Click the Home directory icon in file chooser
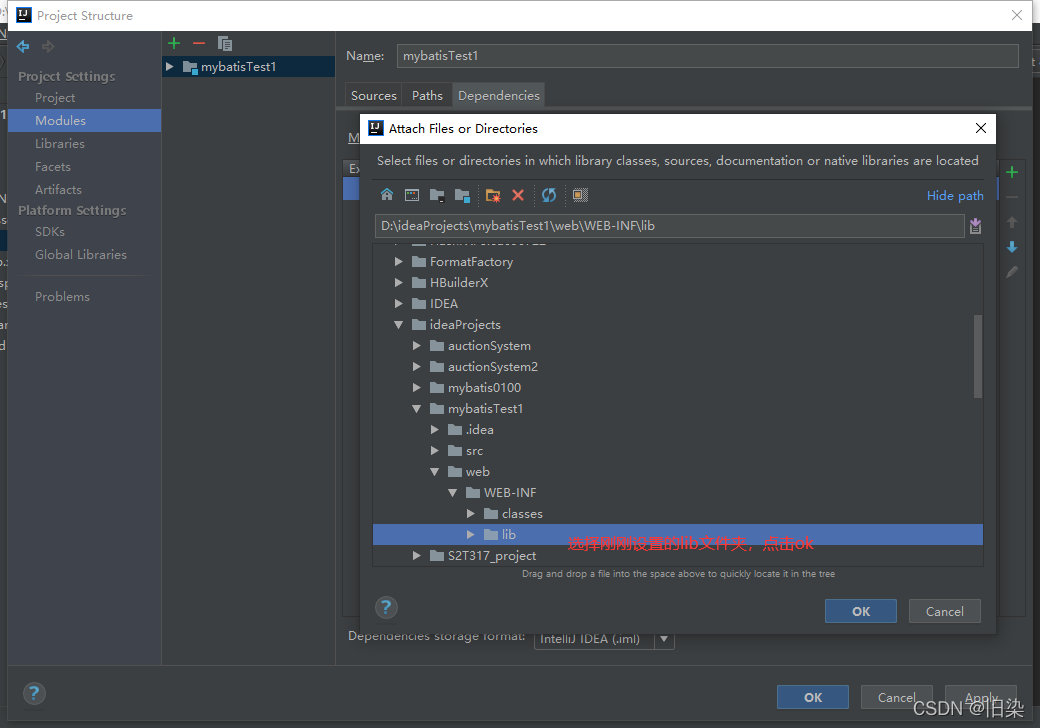1040x728 pixels. click(x=387, y=195)
